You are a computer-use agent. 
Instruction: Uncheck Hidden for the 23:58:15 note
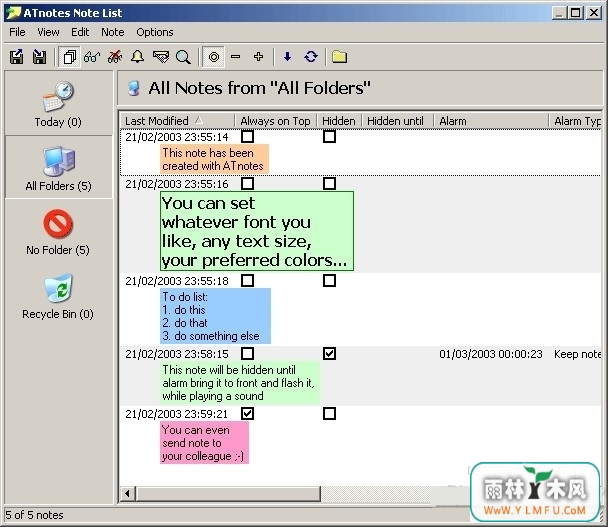[x=329, y=353]
